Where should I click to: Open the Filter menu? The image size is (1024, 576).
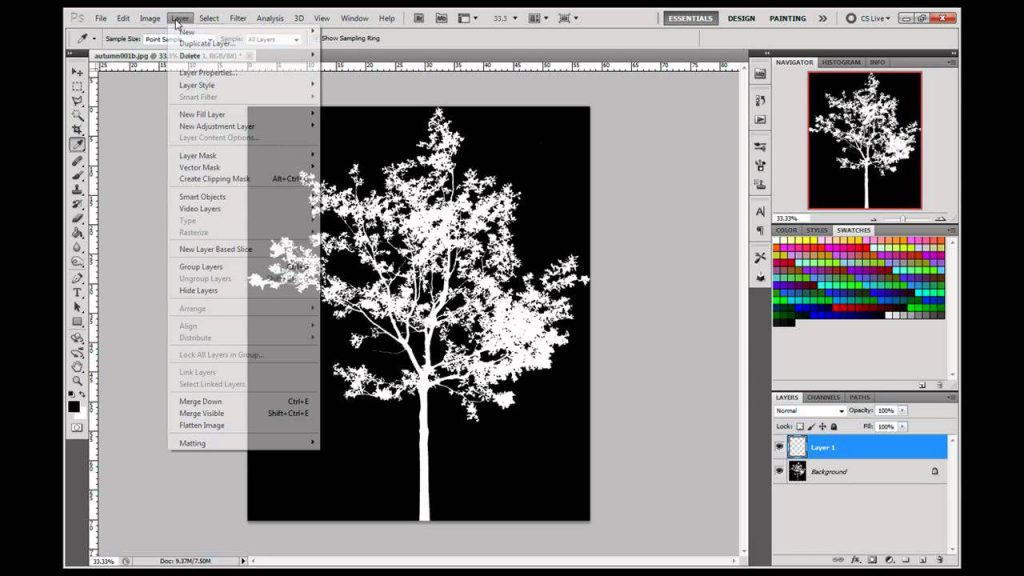click(238, 18)
